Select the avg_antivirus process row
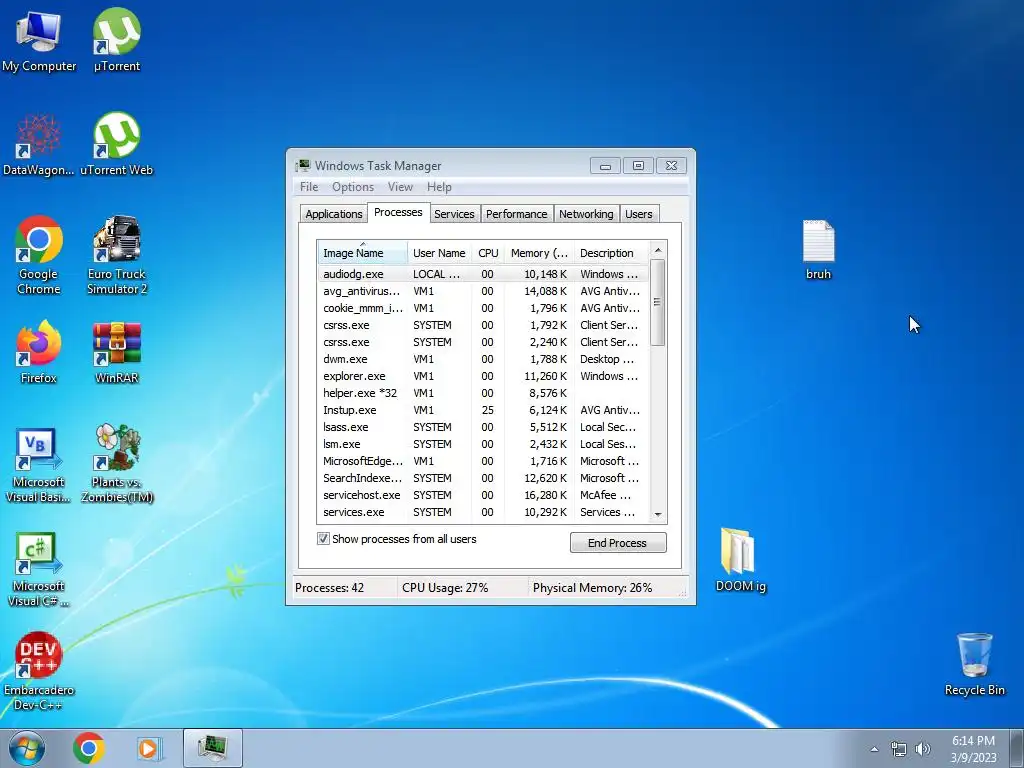 483,291
